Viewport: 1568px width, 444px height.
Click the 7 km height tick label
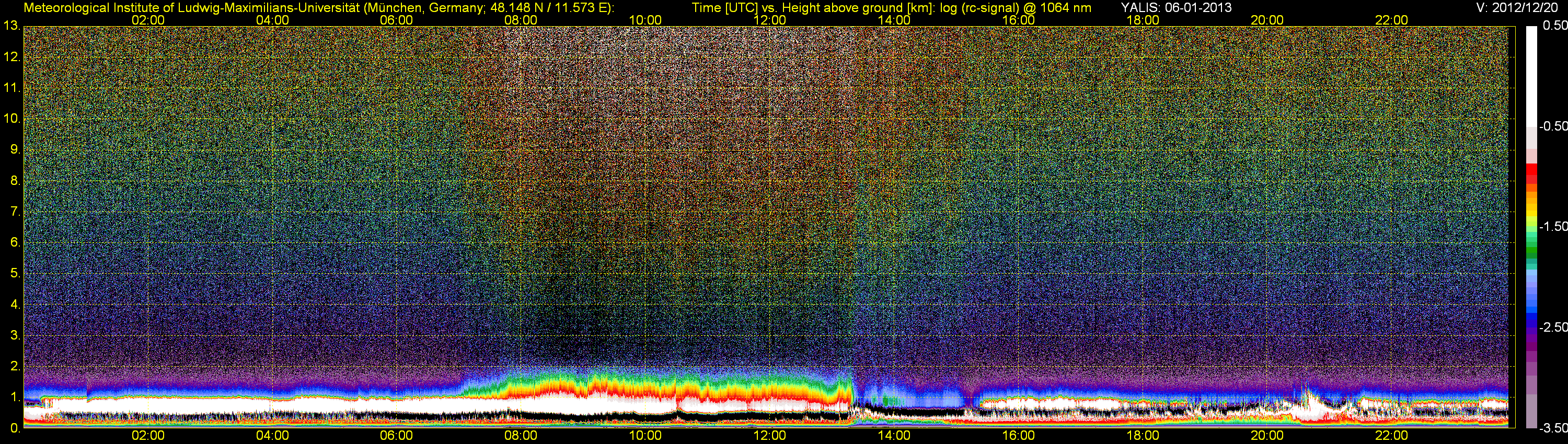15,212
